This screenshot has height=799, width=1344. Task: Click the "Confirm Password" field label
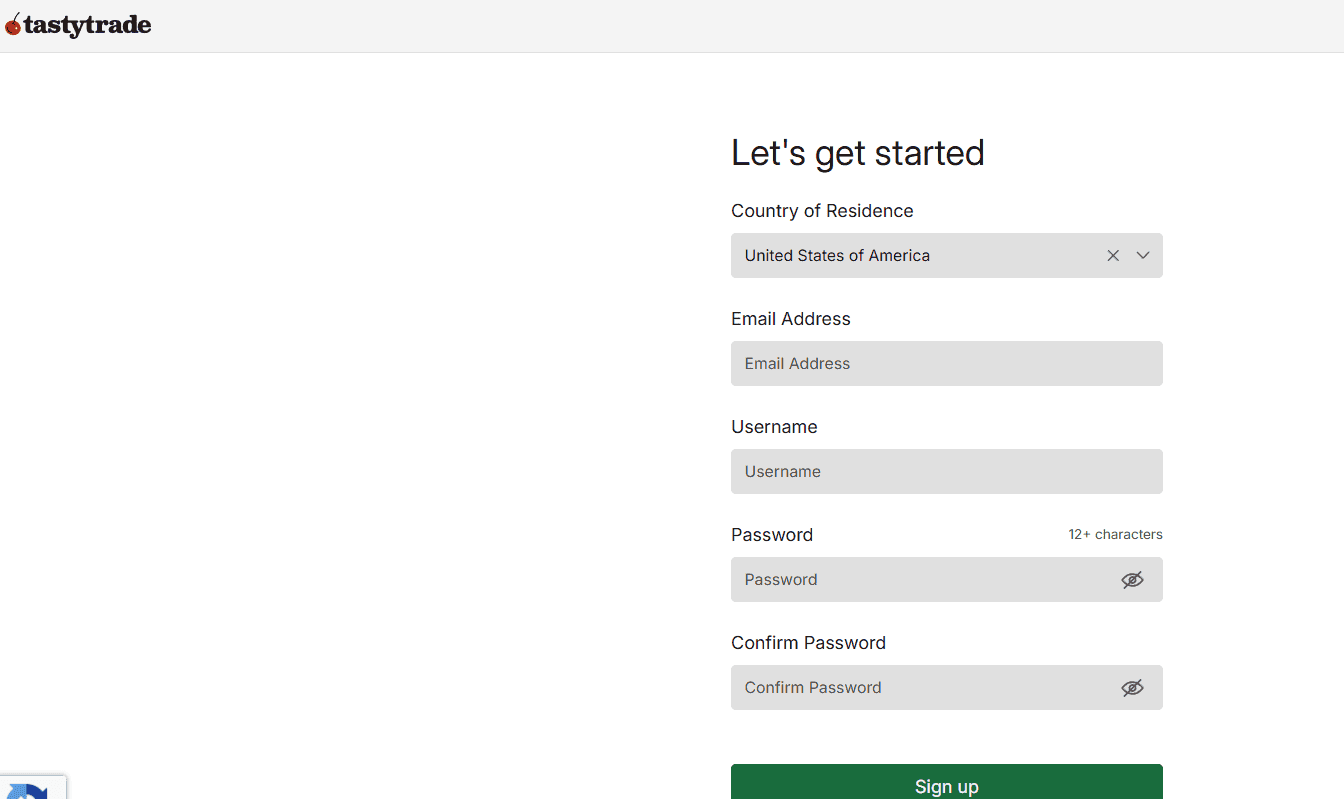808,643
